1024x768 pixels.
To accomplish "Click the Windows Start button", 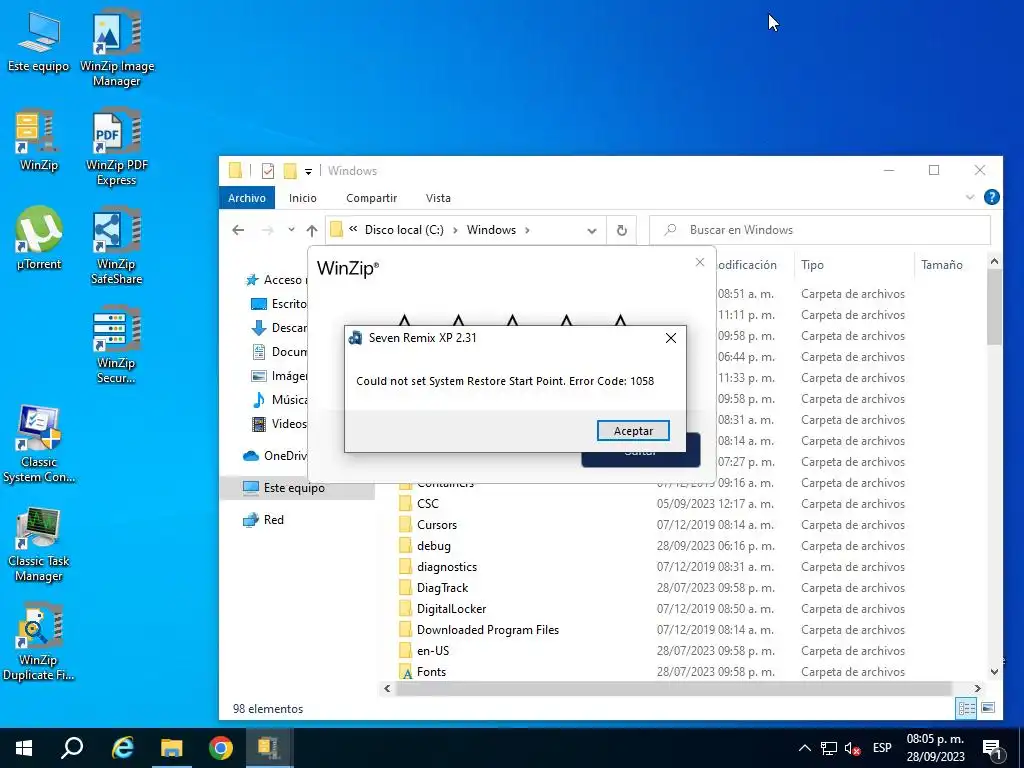I will point(24,748).
